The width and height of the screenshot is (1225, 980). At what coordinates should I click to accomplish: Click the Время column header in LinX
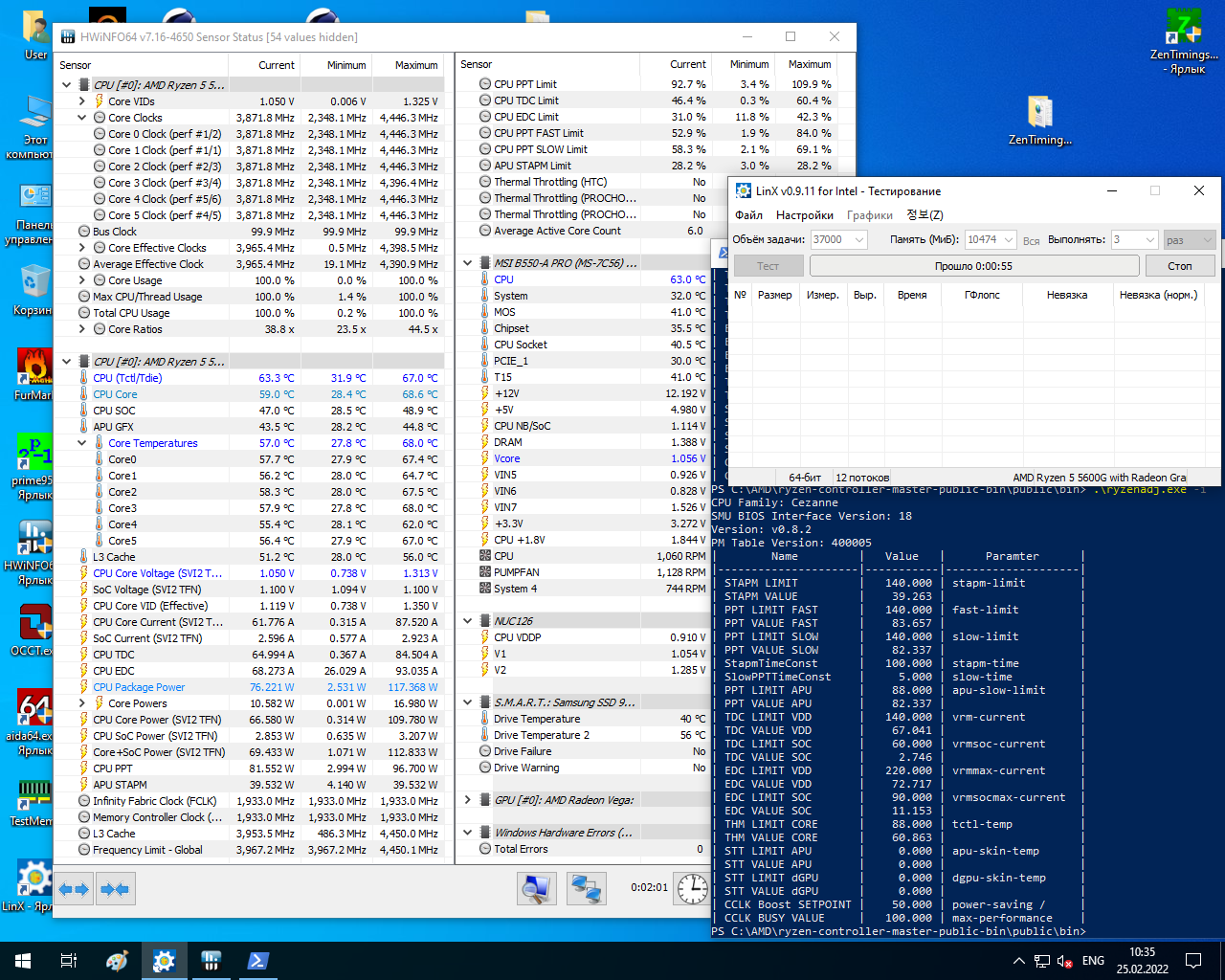click(912, 295)
